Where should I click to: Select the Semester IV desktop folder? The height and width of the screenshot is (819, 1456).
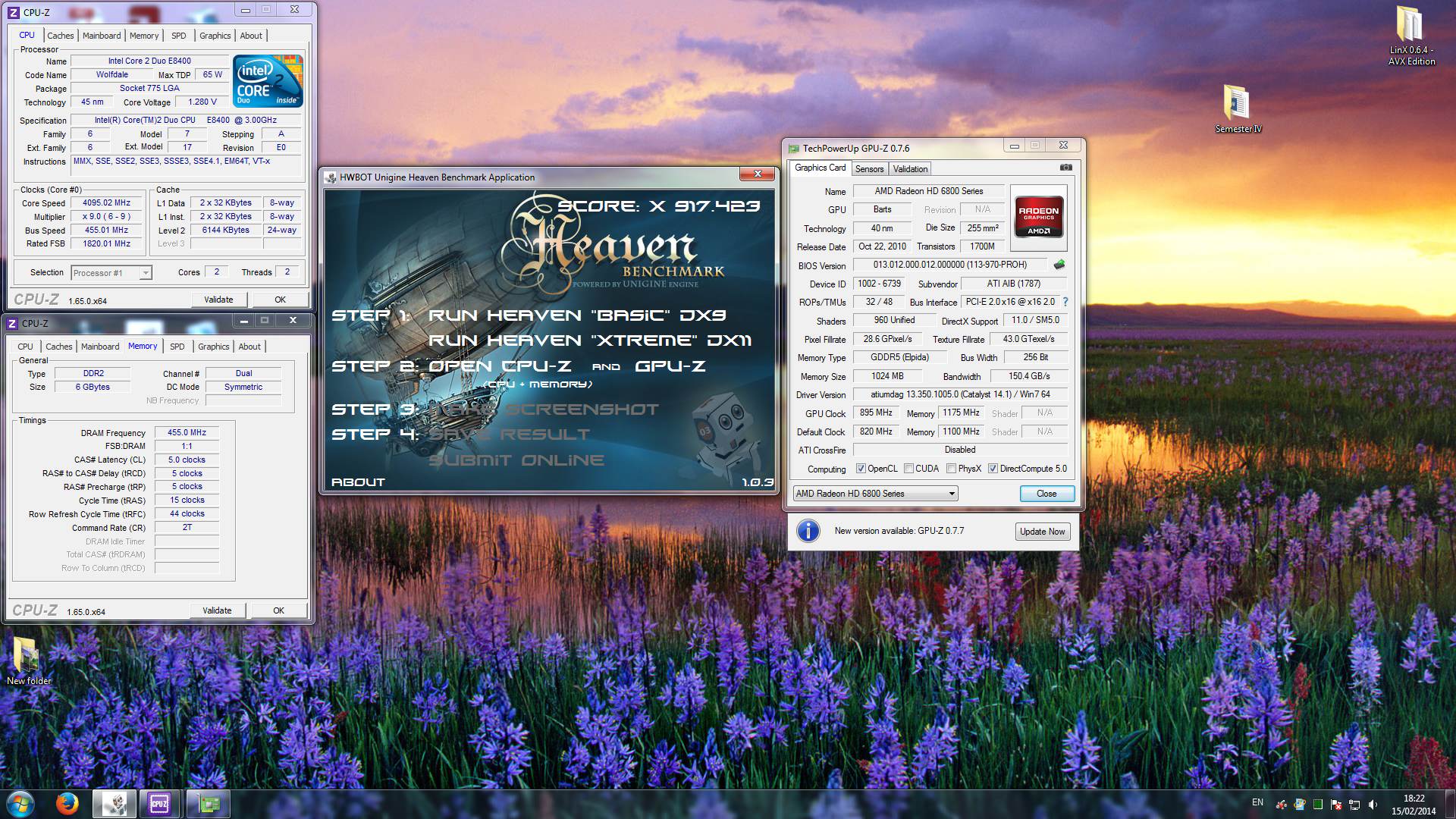(1238, 108)
